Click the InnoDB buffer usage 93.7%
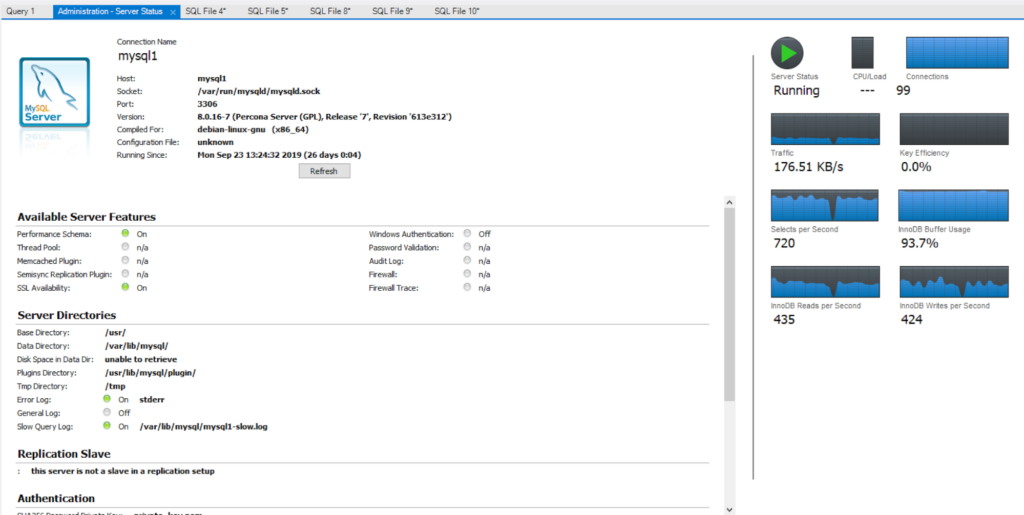Viewport: 1024px width, 515px height. pos(920,243)
